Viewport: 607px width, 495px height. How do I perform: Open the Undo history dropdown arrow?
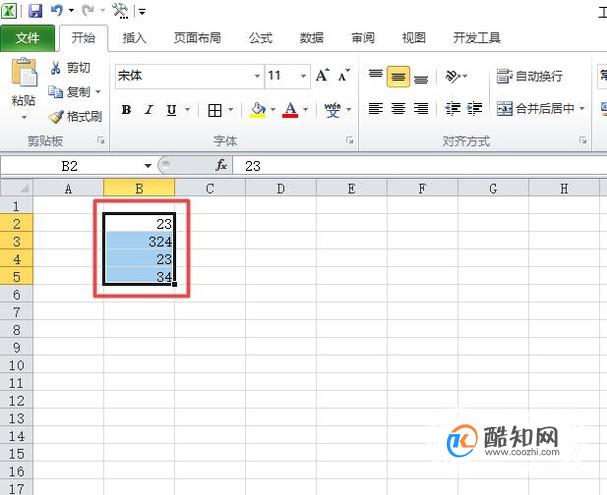72,10
